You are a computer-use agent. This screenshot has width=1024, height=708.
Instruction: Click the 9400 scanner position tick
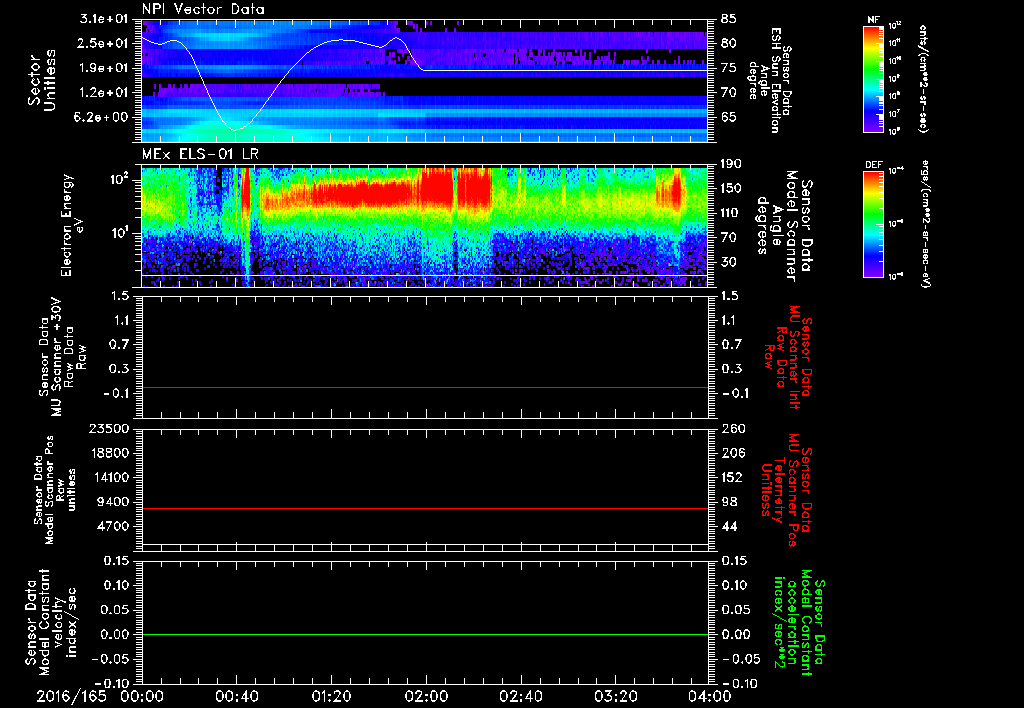coord(112,502)
